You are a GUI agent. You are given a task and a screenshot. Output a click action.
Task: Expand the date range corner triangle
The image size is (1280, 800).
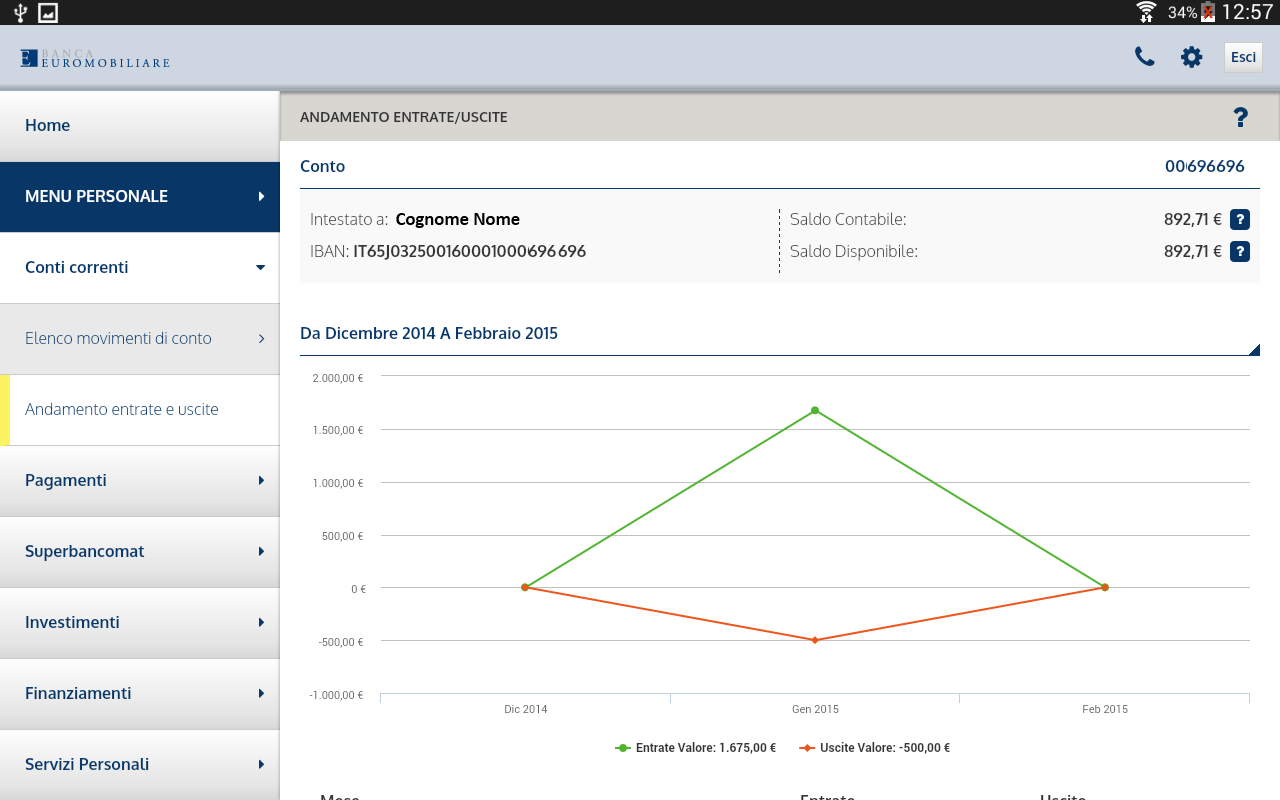pyautogui.click(x=1254, y=349)
